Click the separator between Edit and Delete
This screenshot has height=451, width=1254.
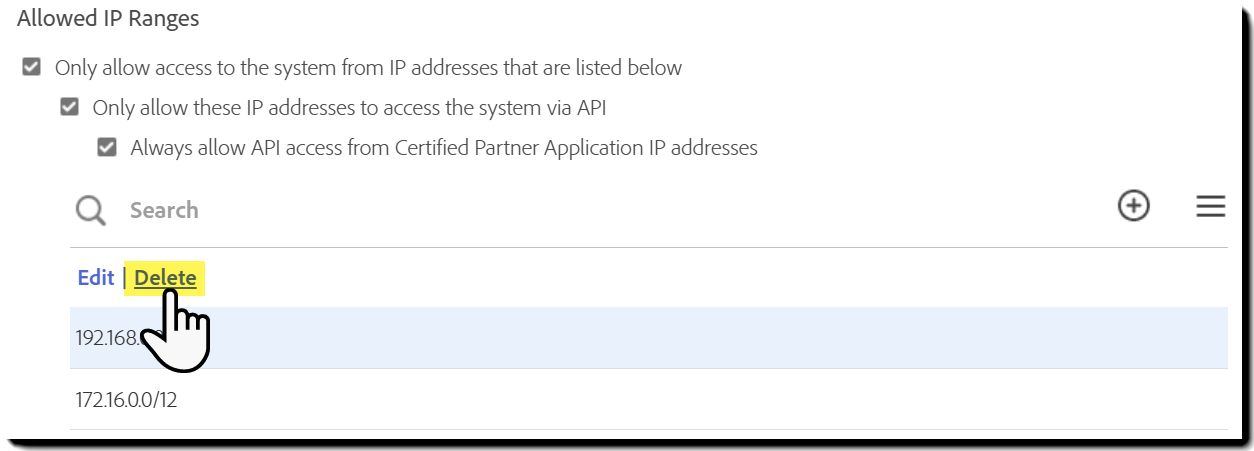click(x=124, y=278)
